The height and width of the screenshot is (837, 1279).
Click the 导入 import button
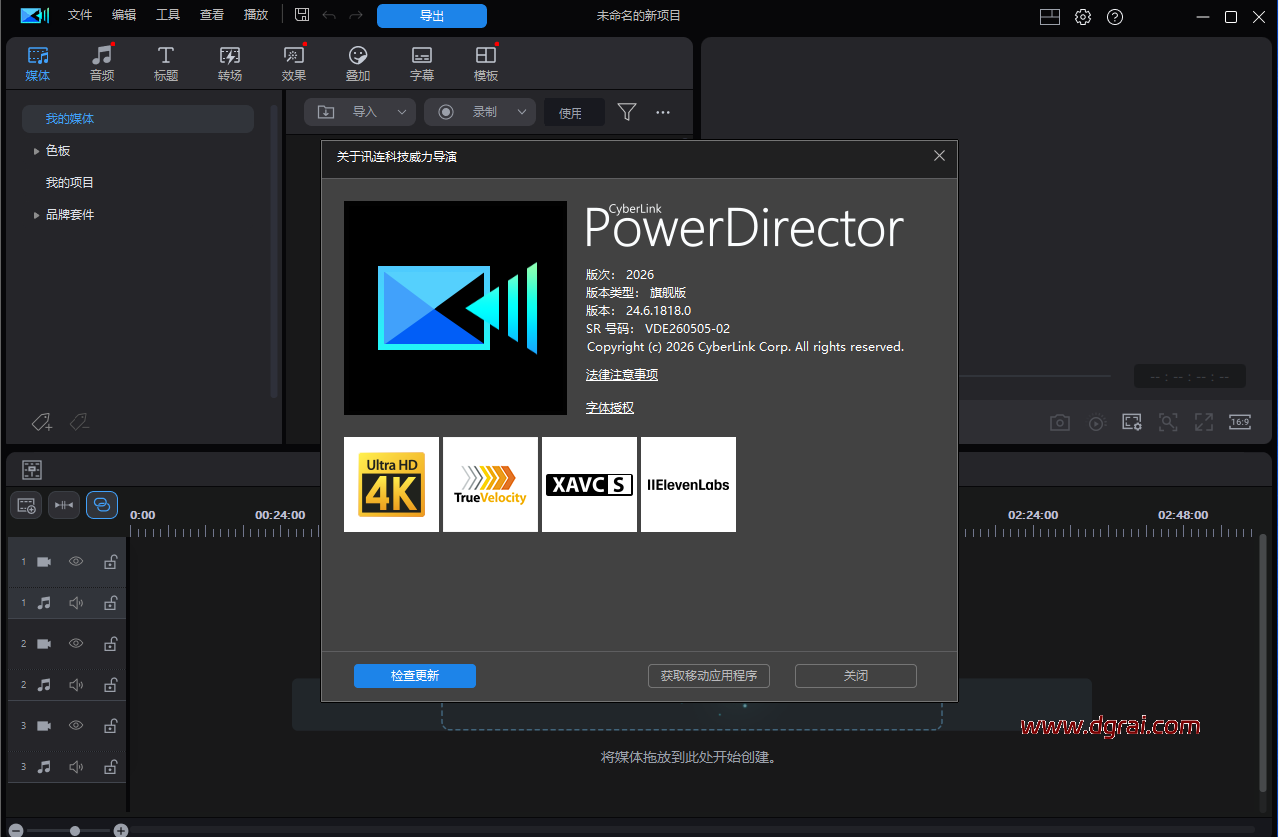pyautogui.click(x=347, y=112)
